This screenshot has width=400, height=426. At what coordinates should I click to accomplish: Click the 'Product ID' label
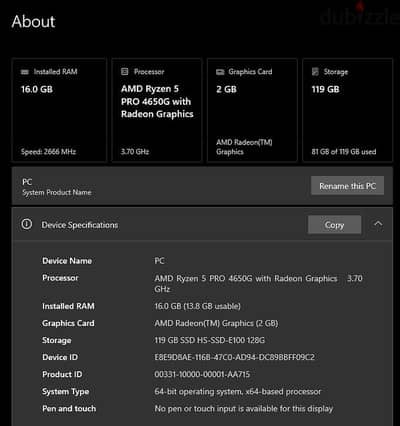[x=62, y=374]
